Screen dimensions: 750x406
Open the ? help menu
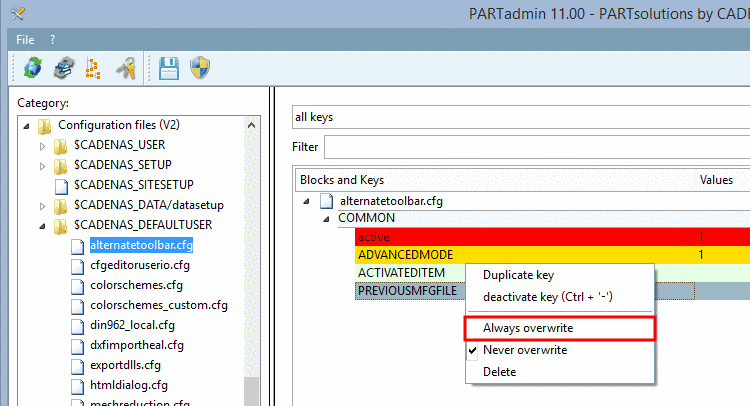(53, 40)
